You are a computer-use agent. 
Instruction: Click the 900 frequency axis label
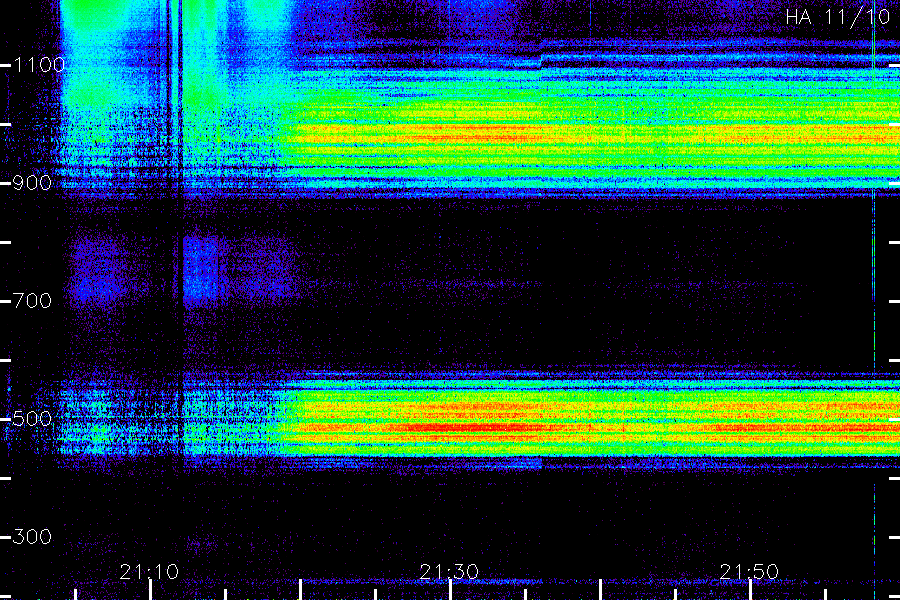pos(32,183)
